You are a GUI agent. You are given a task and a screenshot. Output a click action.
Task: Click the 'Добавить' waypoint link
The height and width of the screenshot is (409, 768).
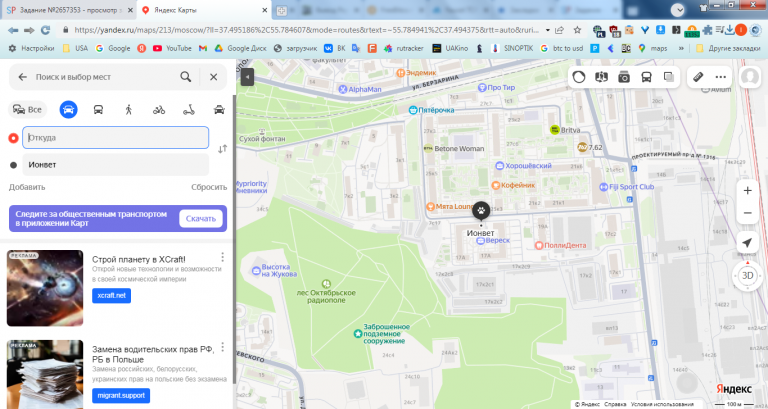[27, 187]
